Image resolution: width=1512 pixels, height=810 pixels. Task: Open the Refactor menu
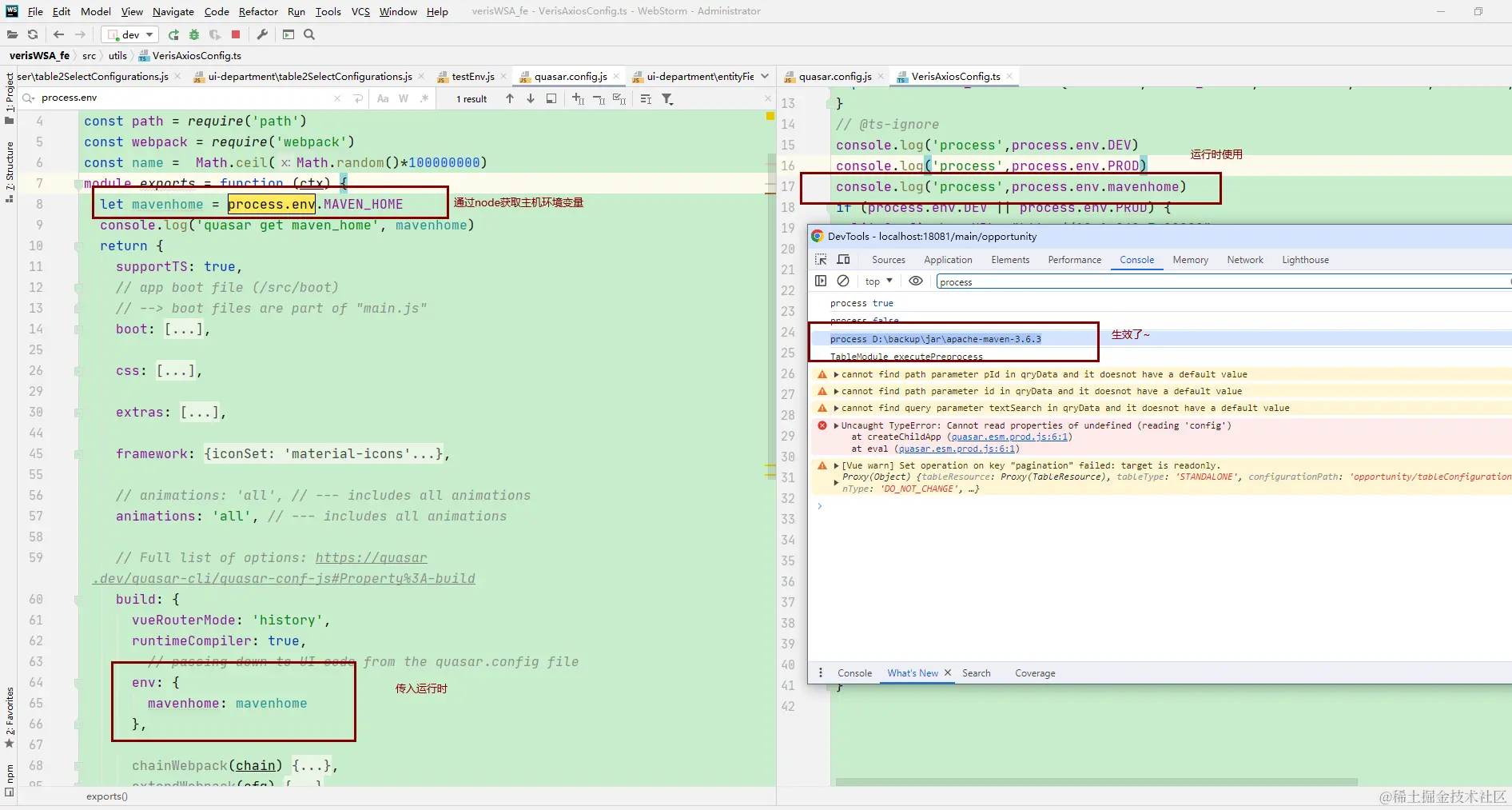point(258,11)
